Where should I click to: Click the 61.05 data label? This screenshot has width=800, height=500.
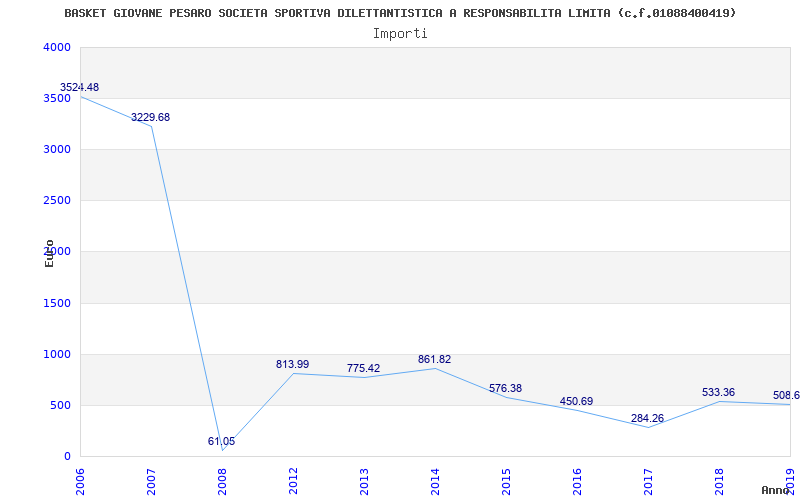pos(221,441)
